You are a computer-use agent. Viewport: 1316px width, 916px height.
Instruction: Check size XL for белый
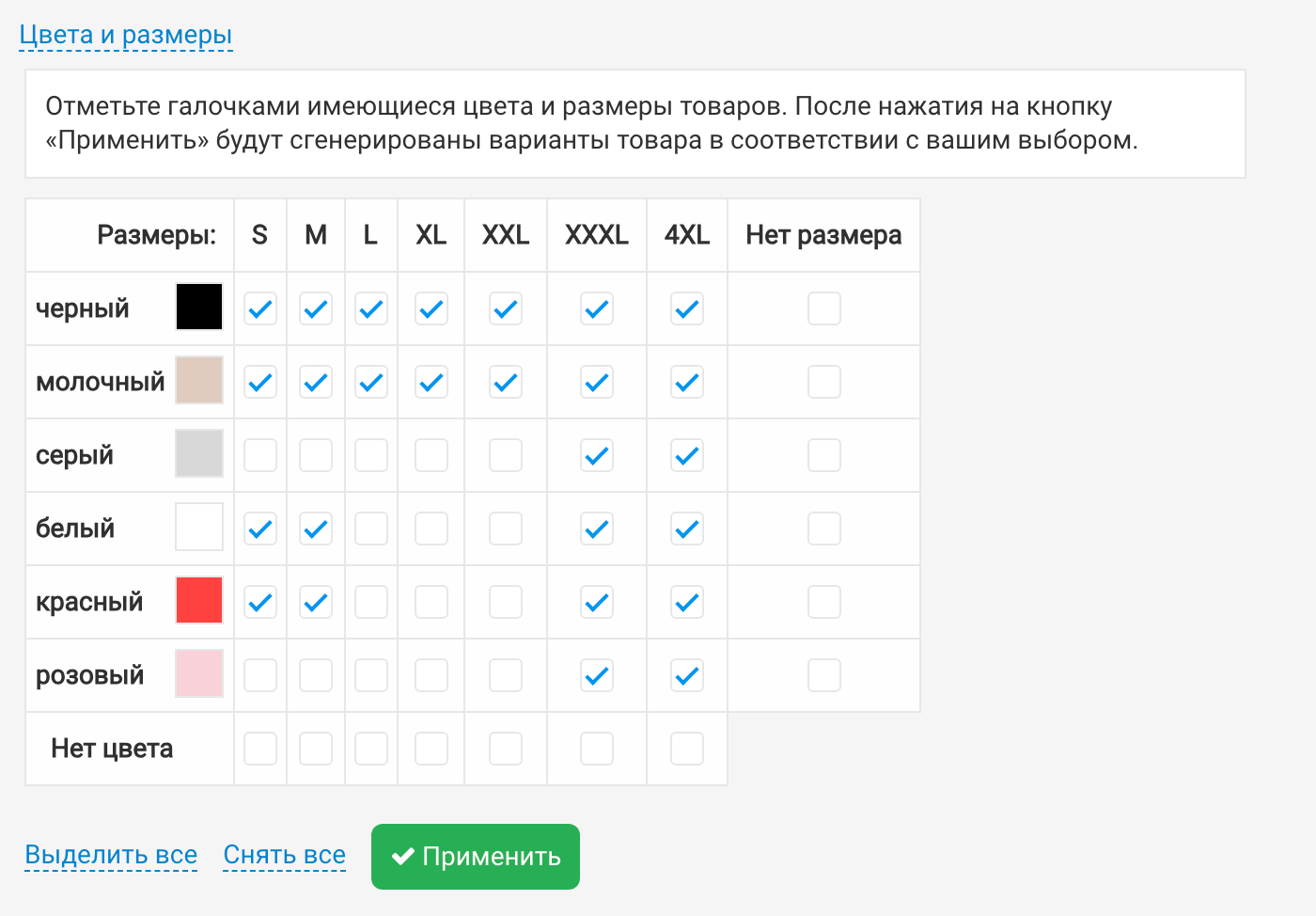click(x=431, y=529)
